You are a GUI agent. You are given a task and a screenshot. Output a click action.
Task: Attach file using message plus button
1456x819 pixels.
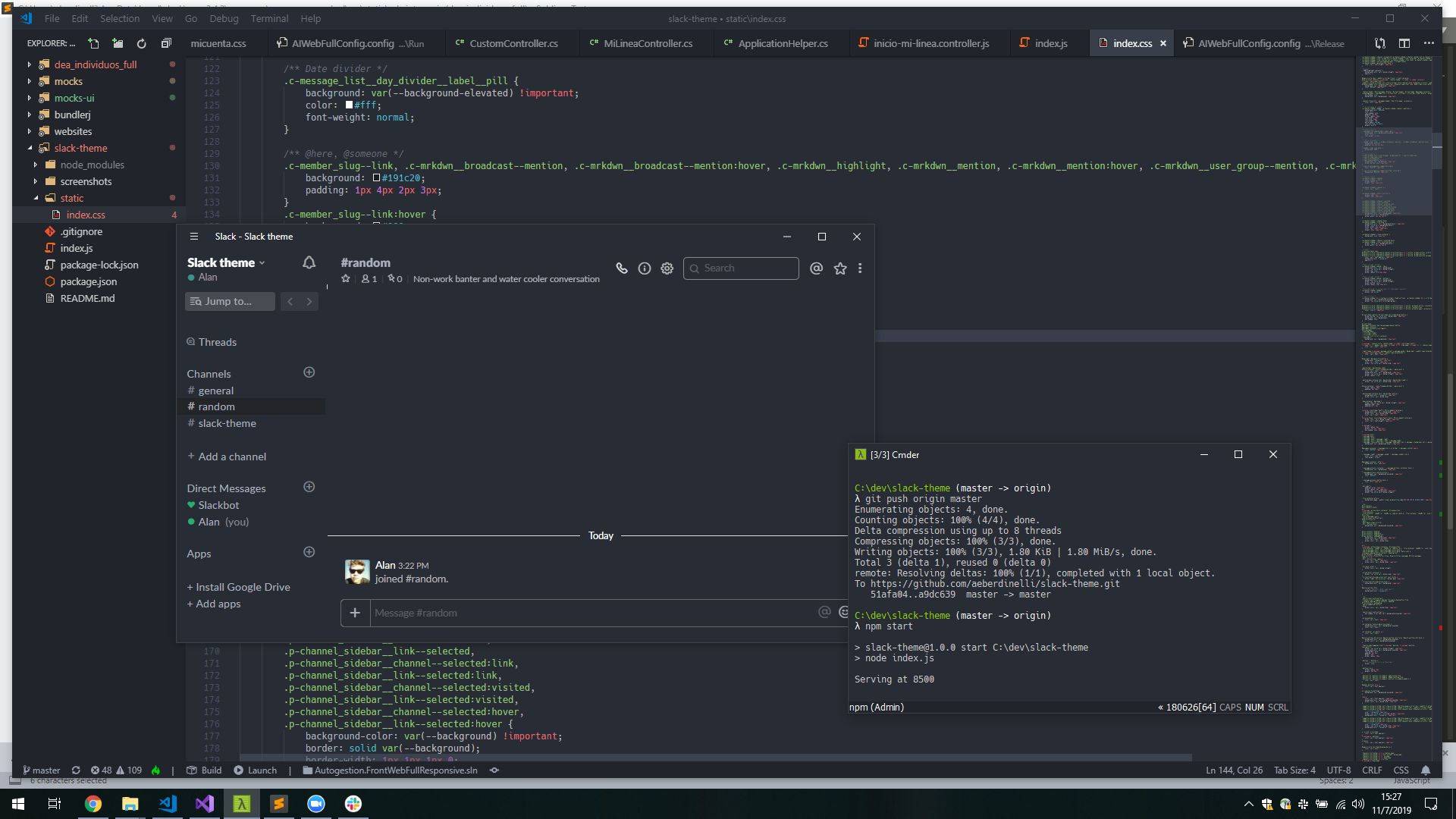(355, 613)
